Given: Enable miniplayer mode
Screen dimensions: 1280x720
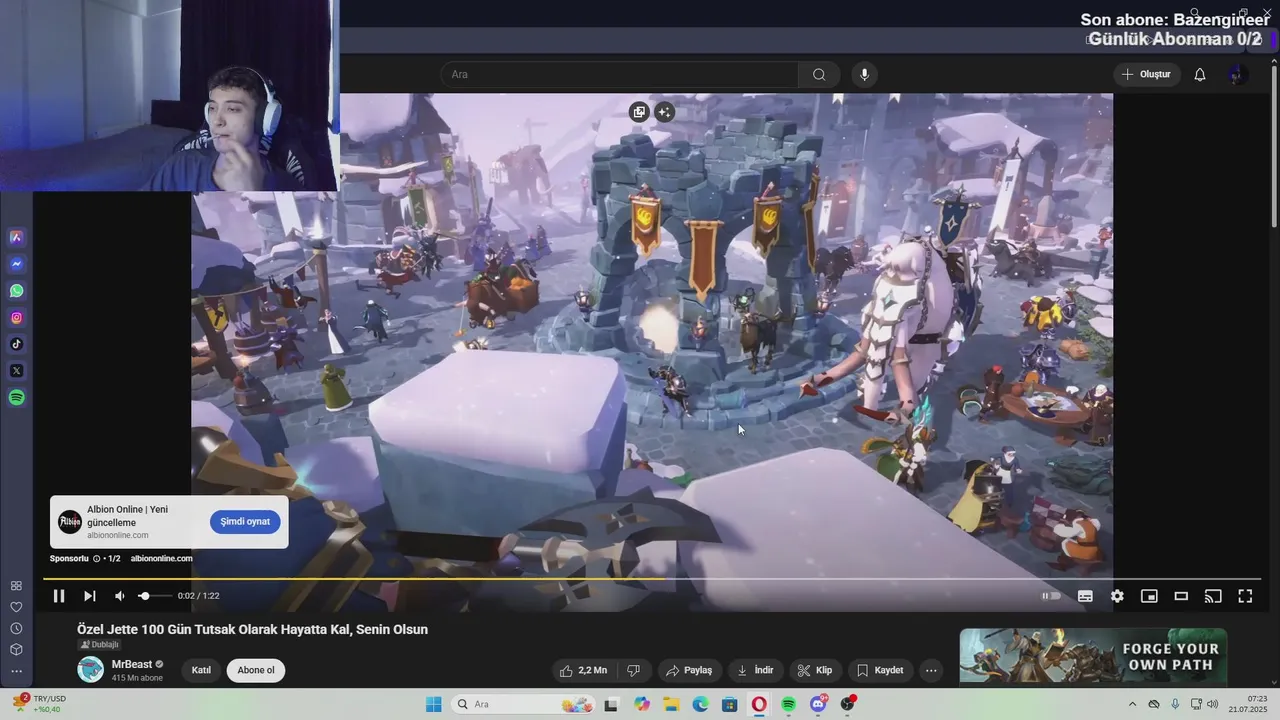Looking at the screenshot, I should click(1149, 596).
